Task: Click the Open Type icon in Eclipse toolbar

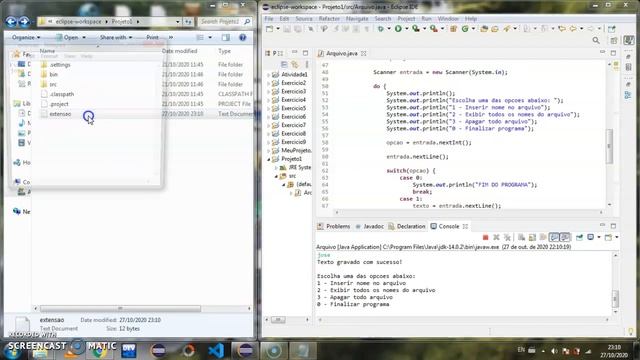Action: 484,29
